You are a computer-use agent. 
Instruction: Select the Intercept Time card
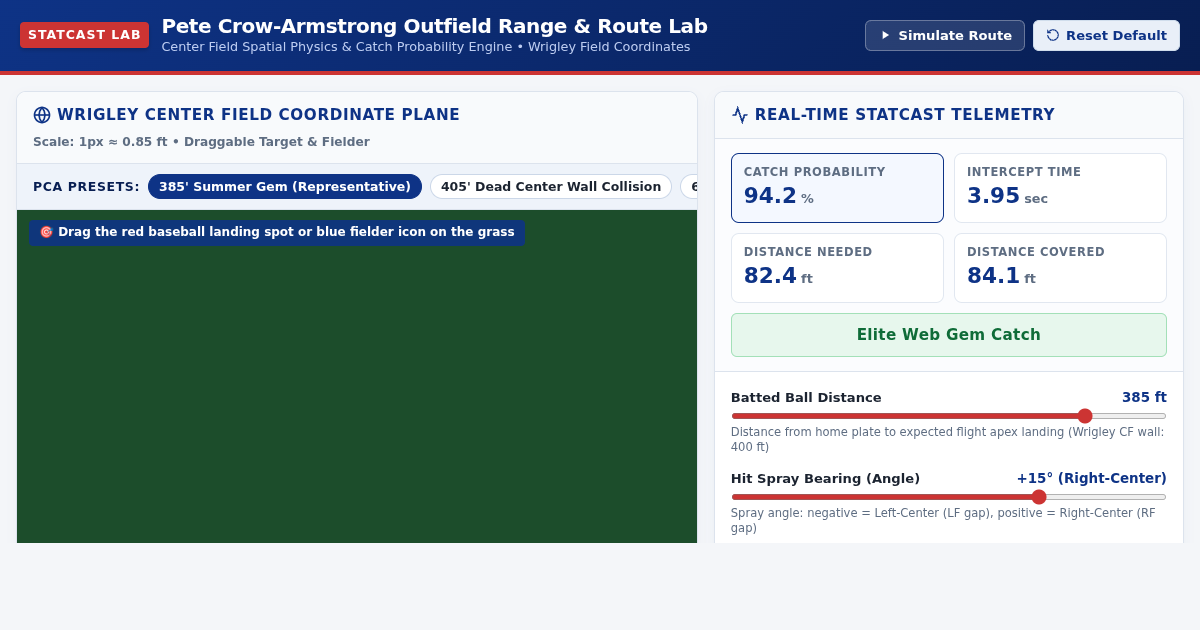[1060, 188]
